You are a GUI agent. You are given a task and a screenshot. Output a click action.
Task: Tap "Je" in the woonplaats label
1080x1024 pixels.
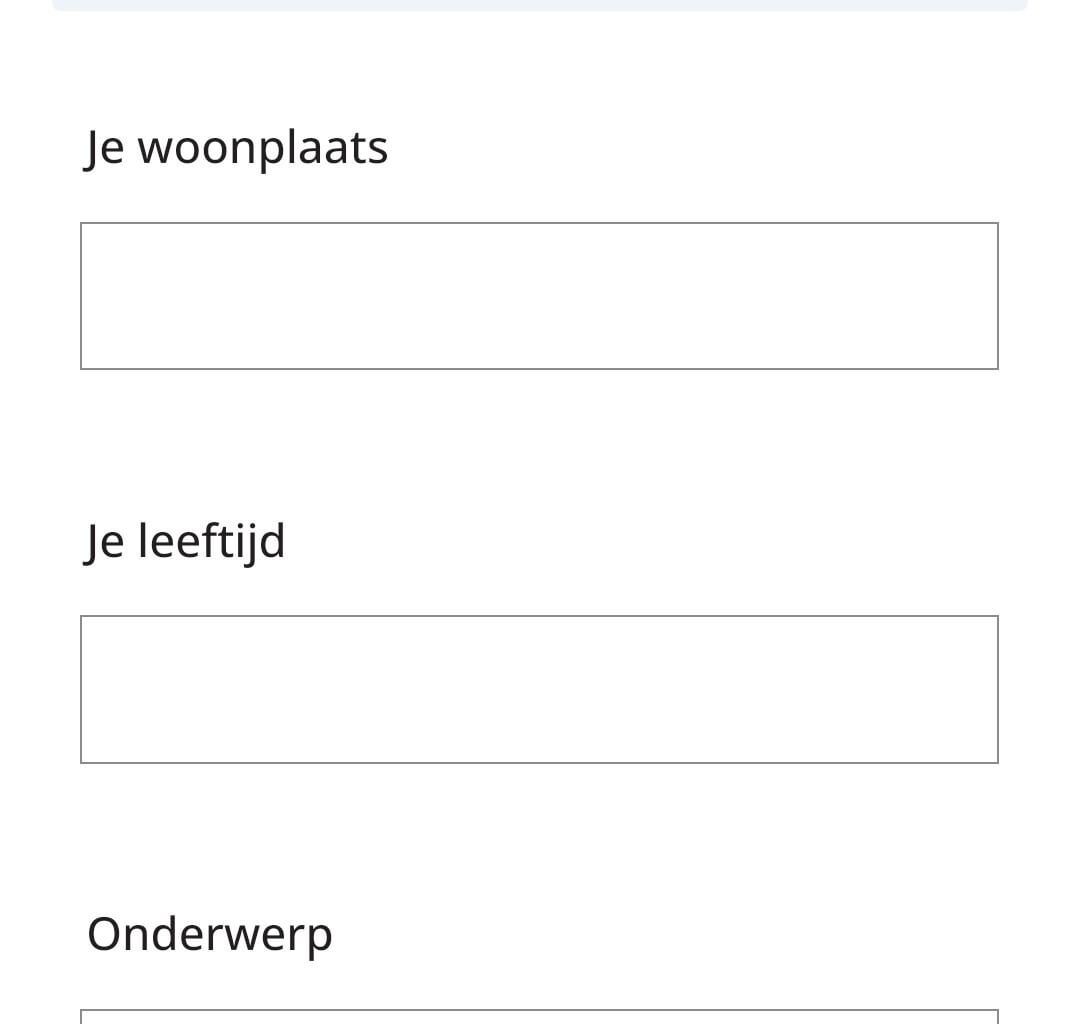tap(105, 147)
